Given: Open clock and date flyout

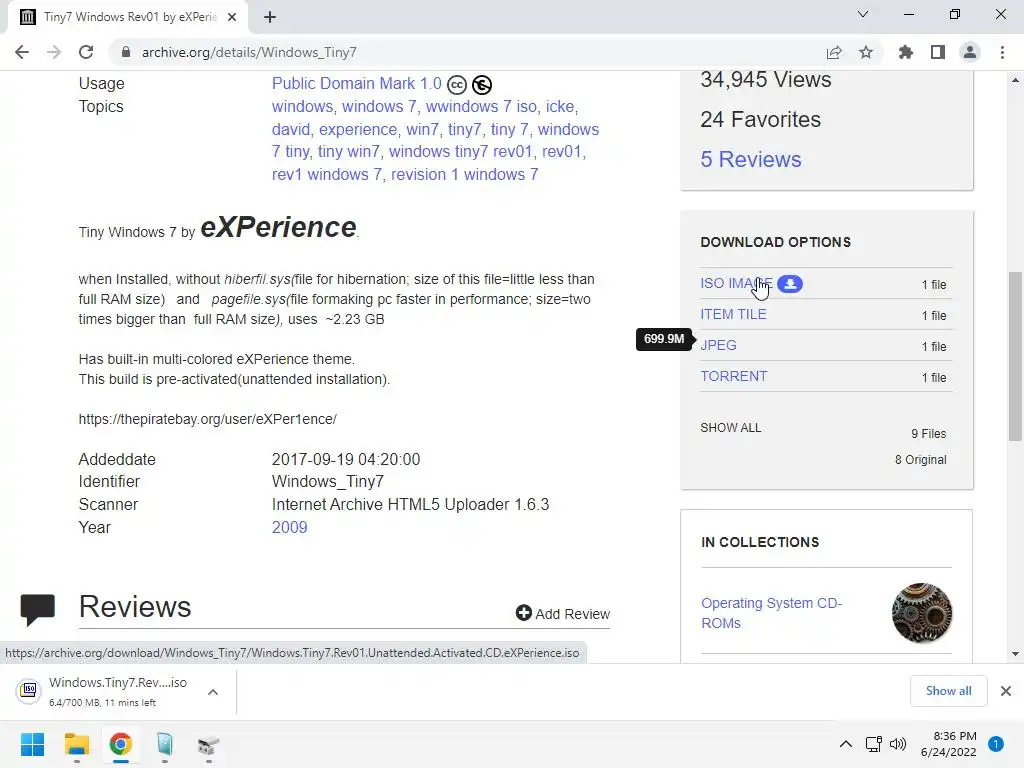Looking at the screenshot, I should pyautogui.click(x=948, y=744).
